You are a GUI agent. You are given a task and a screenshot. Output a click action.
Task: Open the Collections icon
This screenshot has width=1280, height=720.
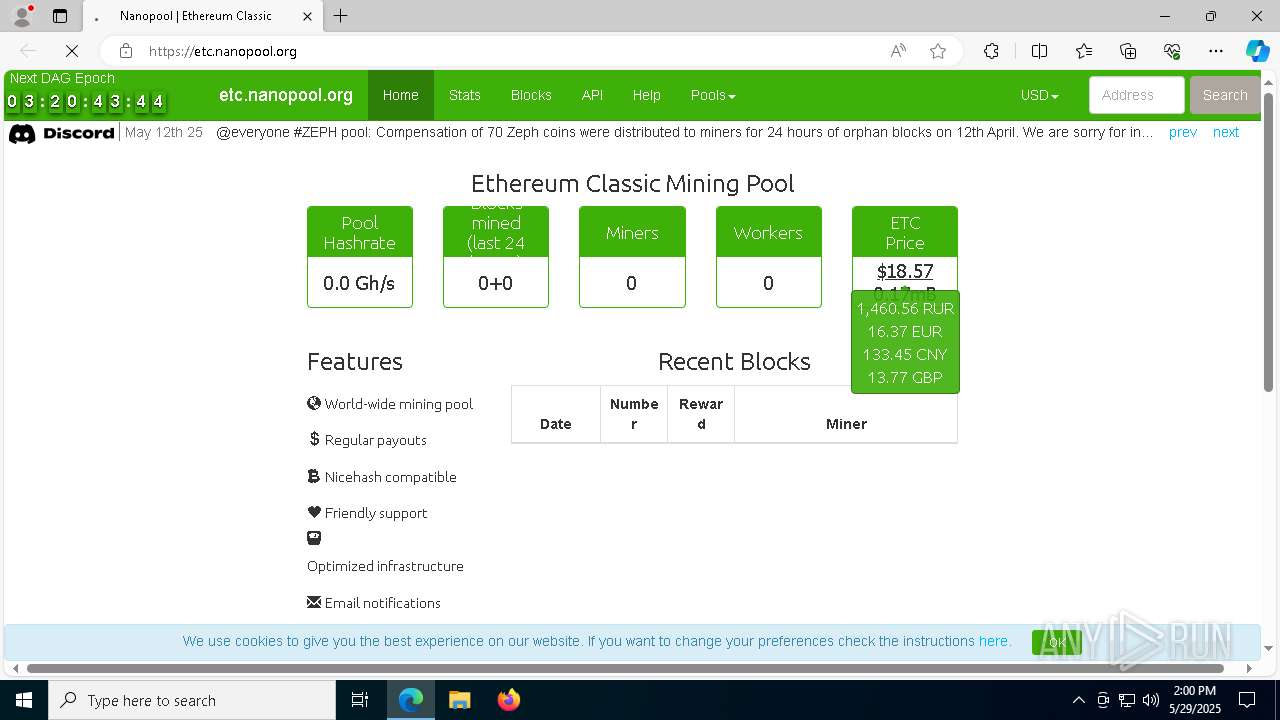coord(1128,51)
